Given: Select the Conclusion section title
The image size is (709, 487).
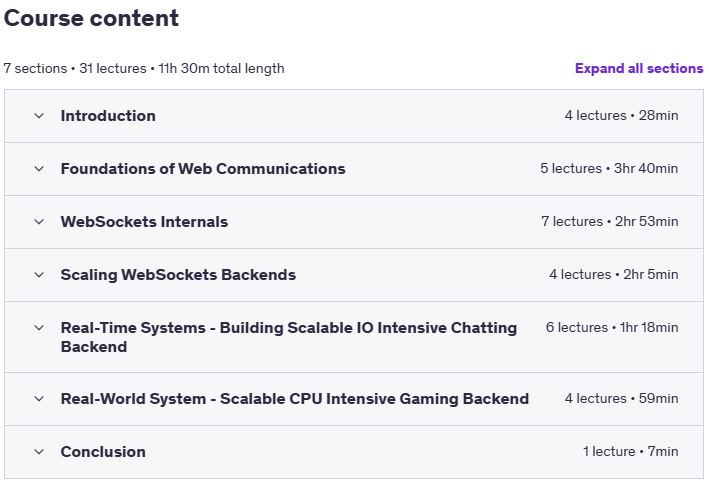Looking at the screenshot, I should (x=103, y=451).
